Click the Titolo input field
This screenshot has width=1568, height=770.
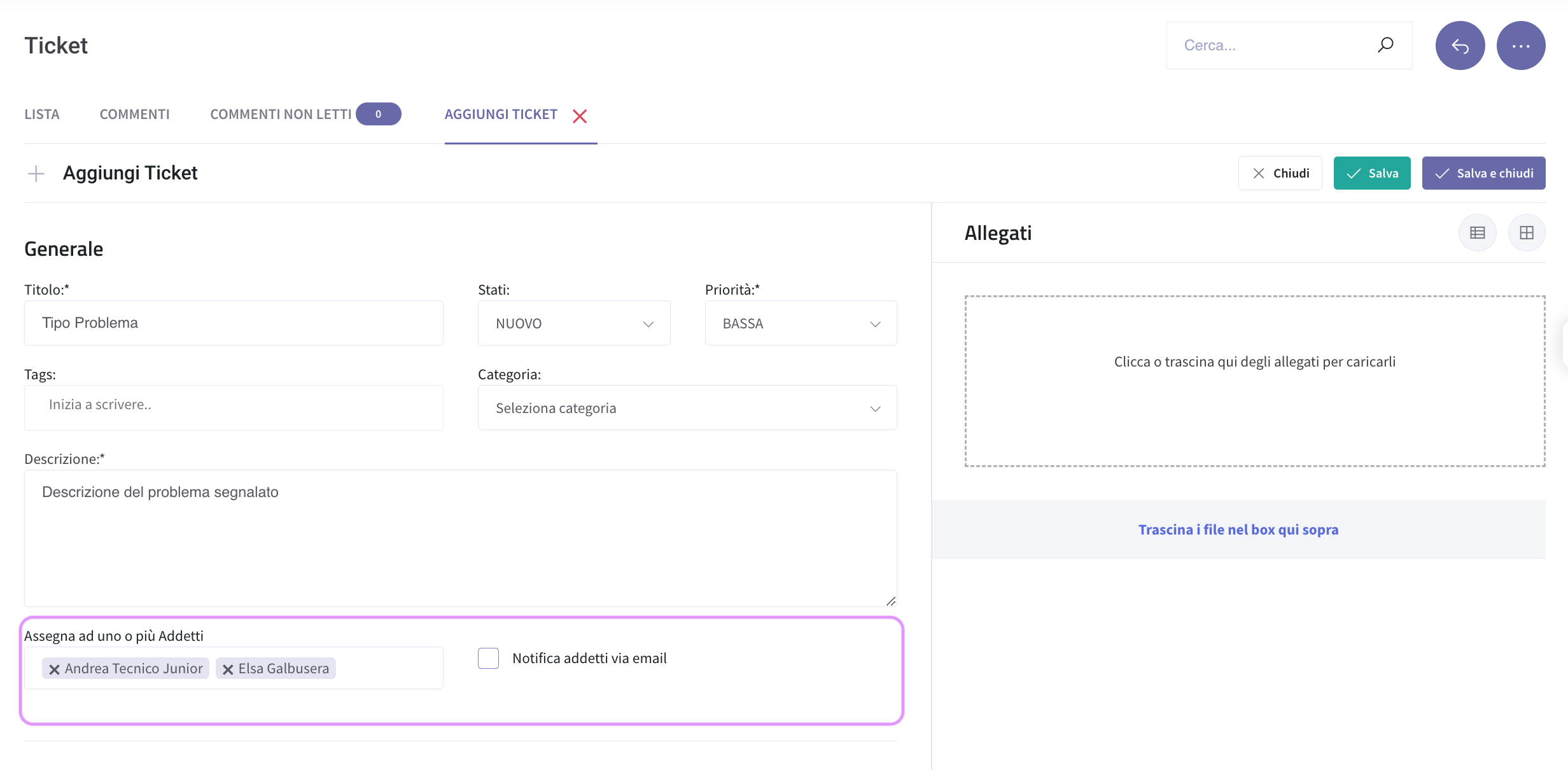[234, 323]
